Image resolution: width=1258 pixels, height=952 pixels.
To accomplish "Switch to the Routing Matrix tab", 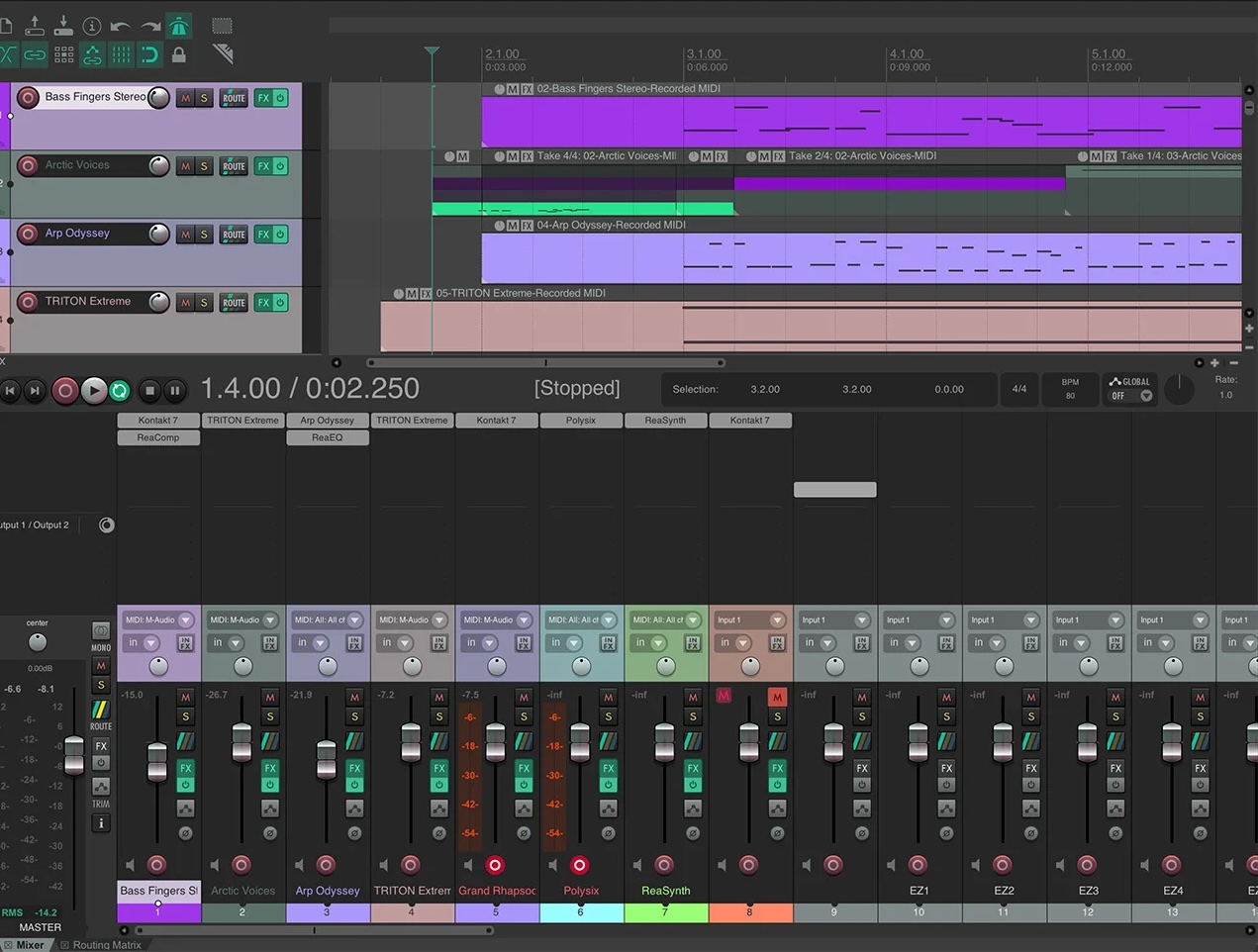I will [x=106, y=945].
